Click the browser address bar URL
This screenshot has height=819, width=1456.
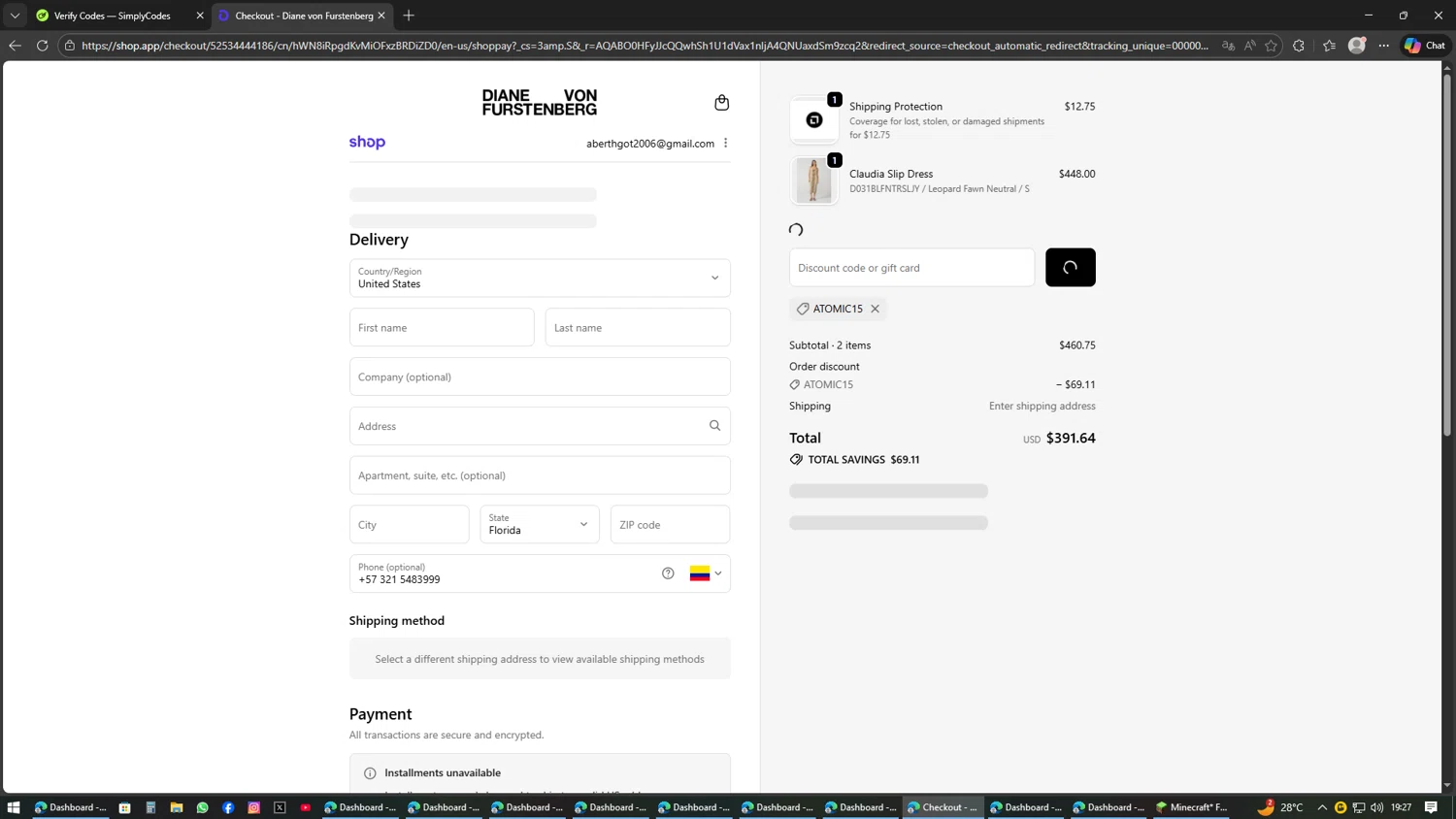[645, 46]
